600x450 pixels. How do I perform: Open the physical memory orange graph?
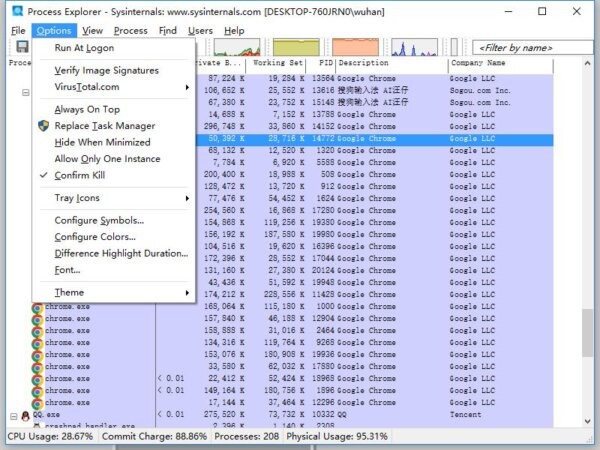355,47
